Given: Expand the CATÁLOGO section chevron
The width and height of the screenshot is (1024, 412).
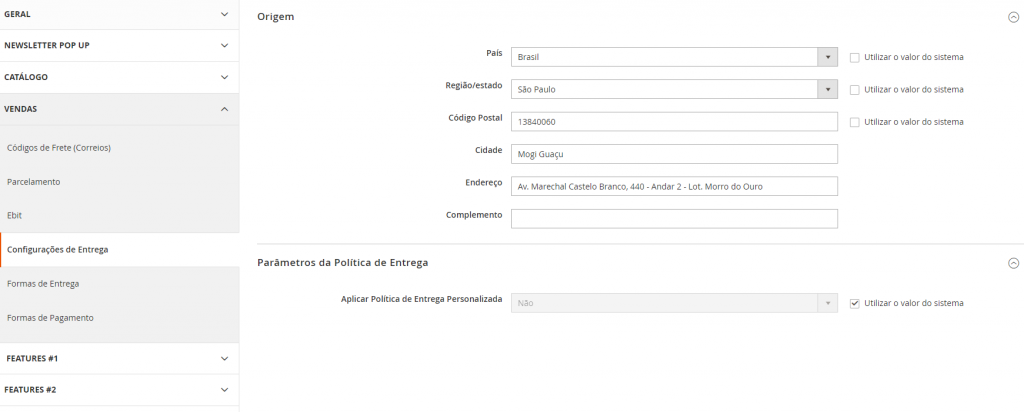Looking at the screenshot, I should [225, 77].
